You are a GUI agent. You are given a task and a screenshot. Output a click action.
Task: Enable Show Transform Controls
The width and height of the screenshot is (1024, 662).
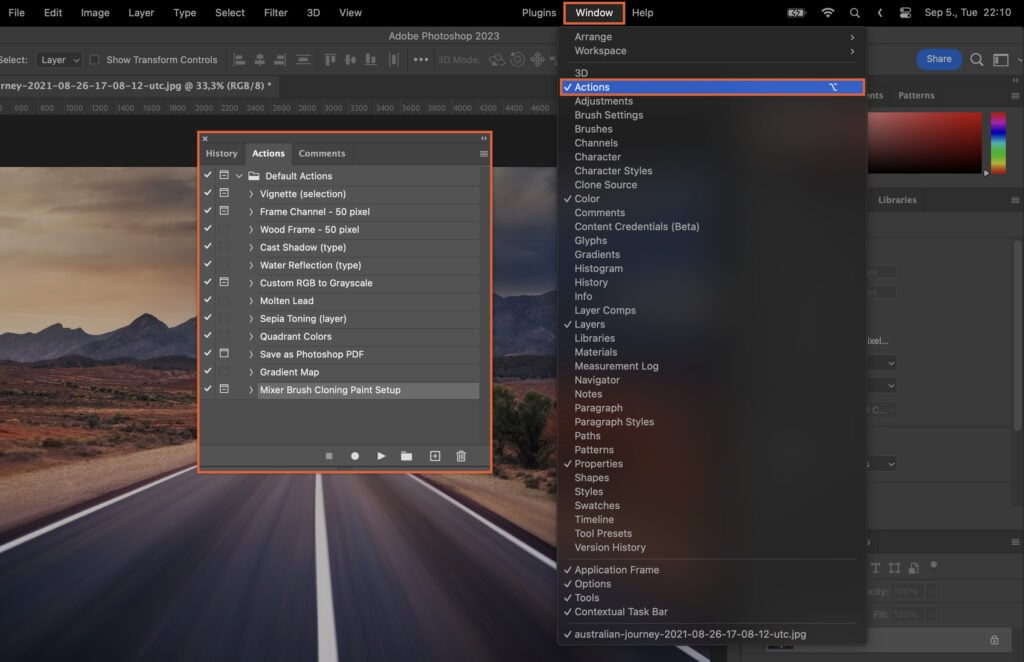90,59
